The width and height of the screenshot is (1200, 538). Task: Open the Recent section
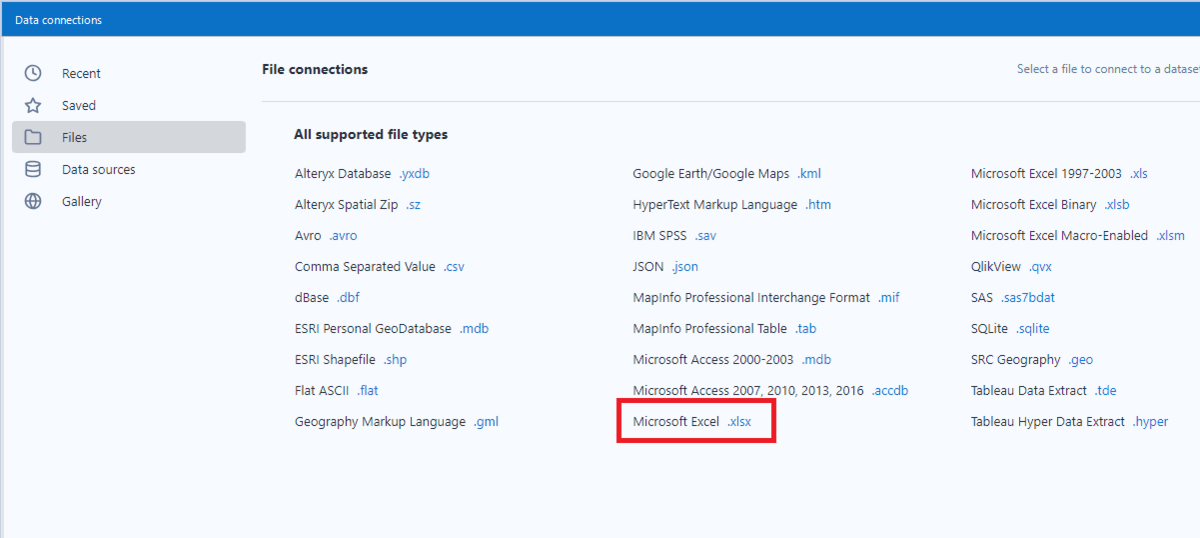point(81,73)
